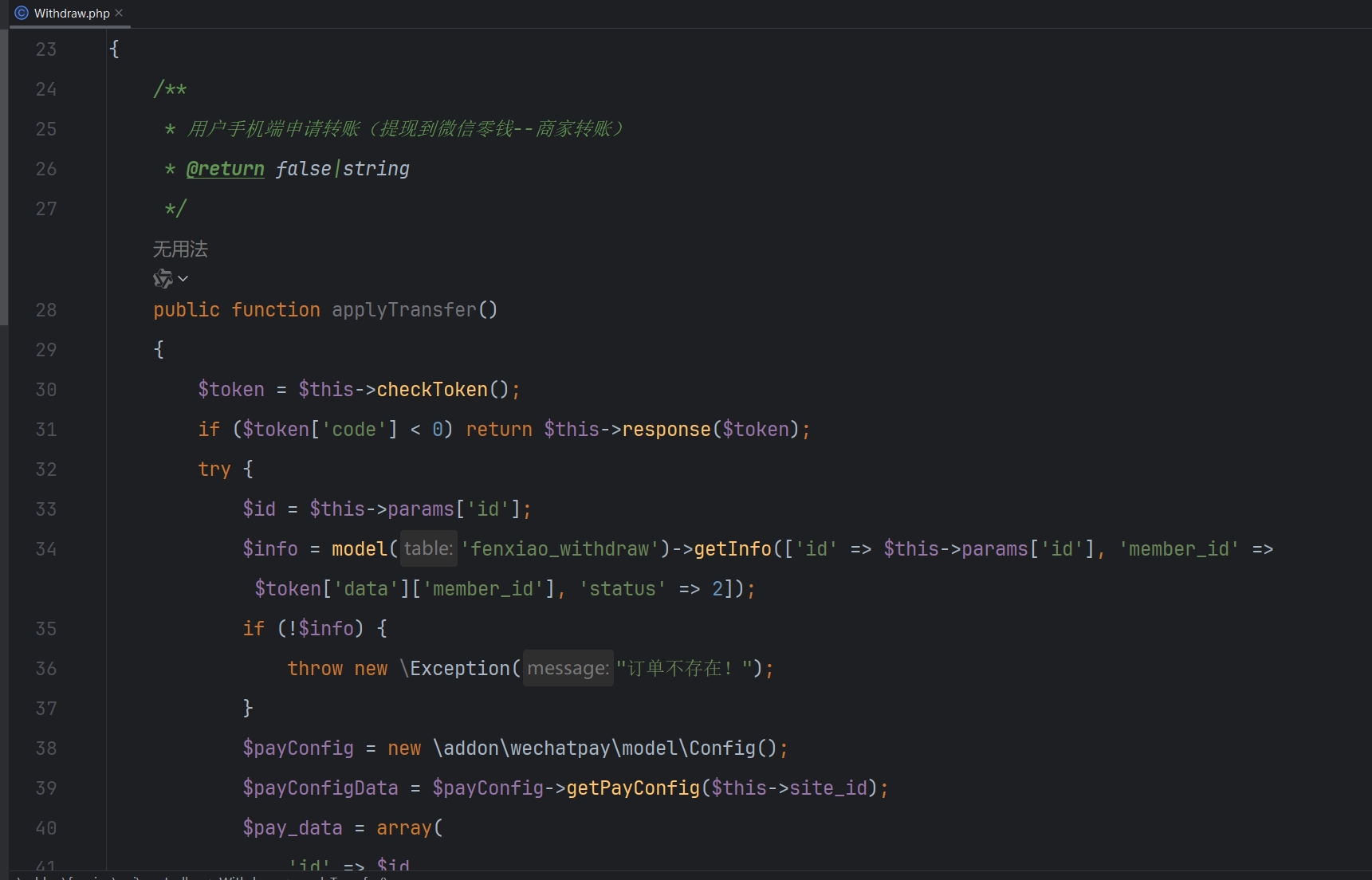This screenshot has width=1372, height=880.
Task: Click the getPayConfig method call
Action: [632, 788]
